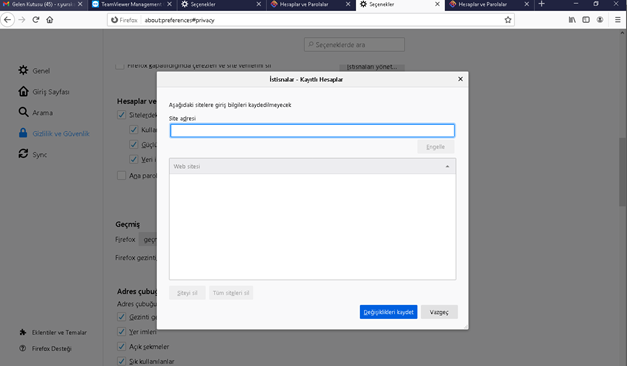Open the Arama search category

[x=35, y=112]
